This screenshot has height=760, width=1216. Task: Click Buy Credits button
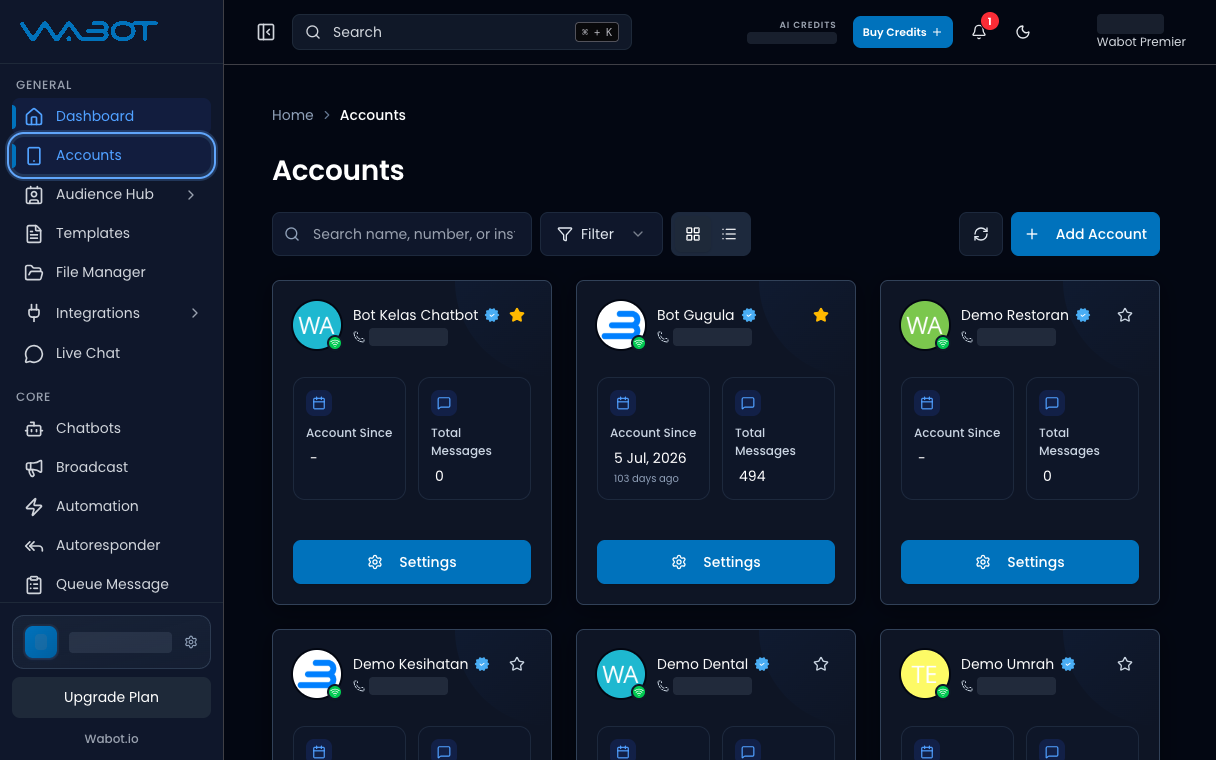902,32
